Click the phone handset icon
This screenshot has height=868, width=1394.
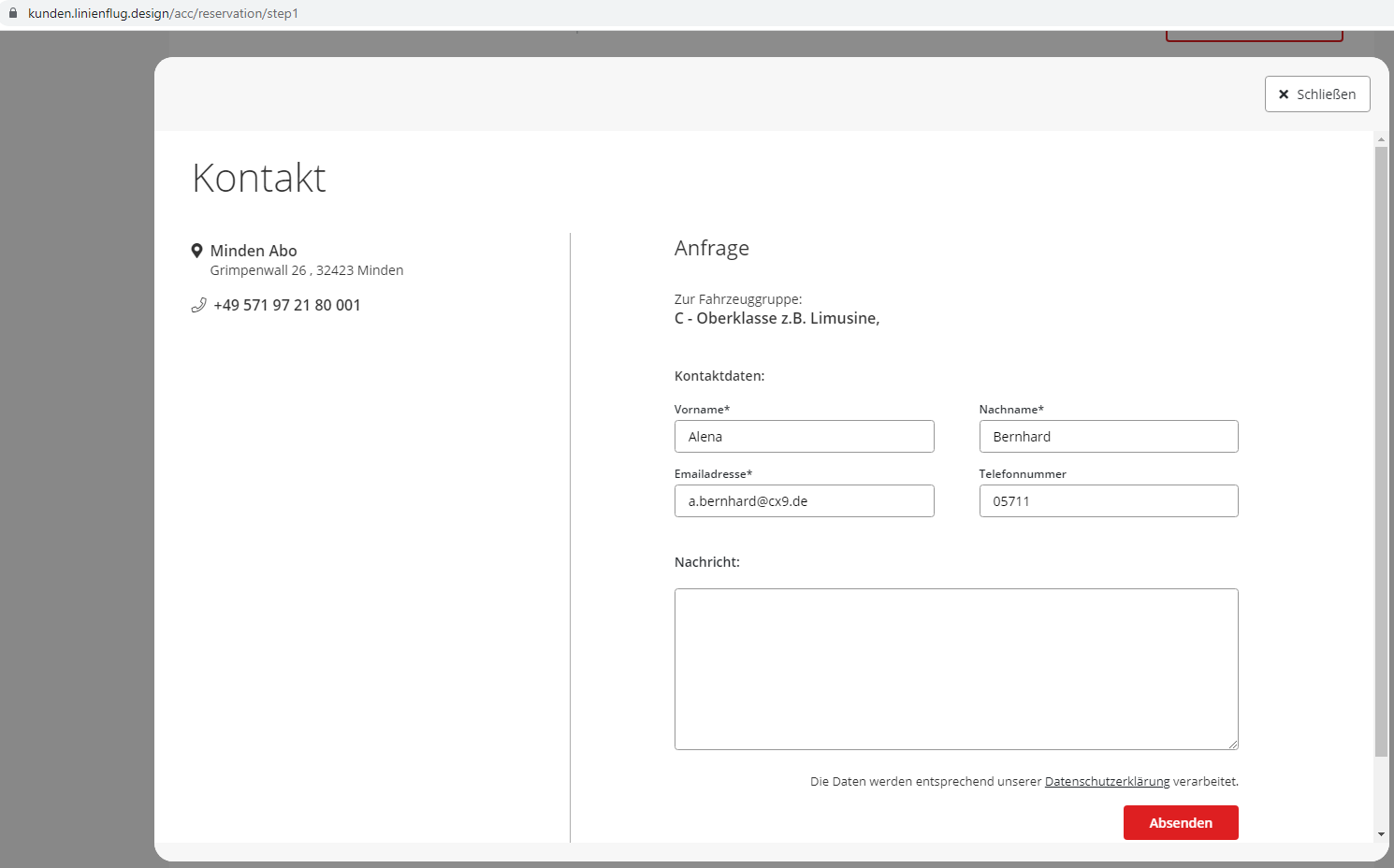click(x=198, y=305)
